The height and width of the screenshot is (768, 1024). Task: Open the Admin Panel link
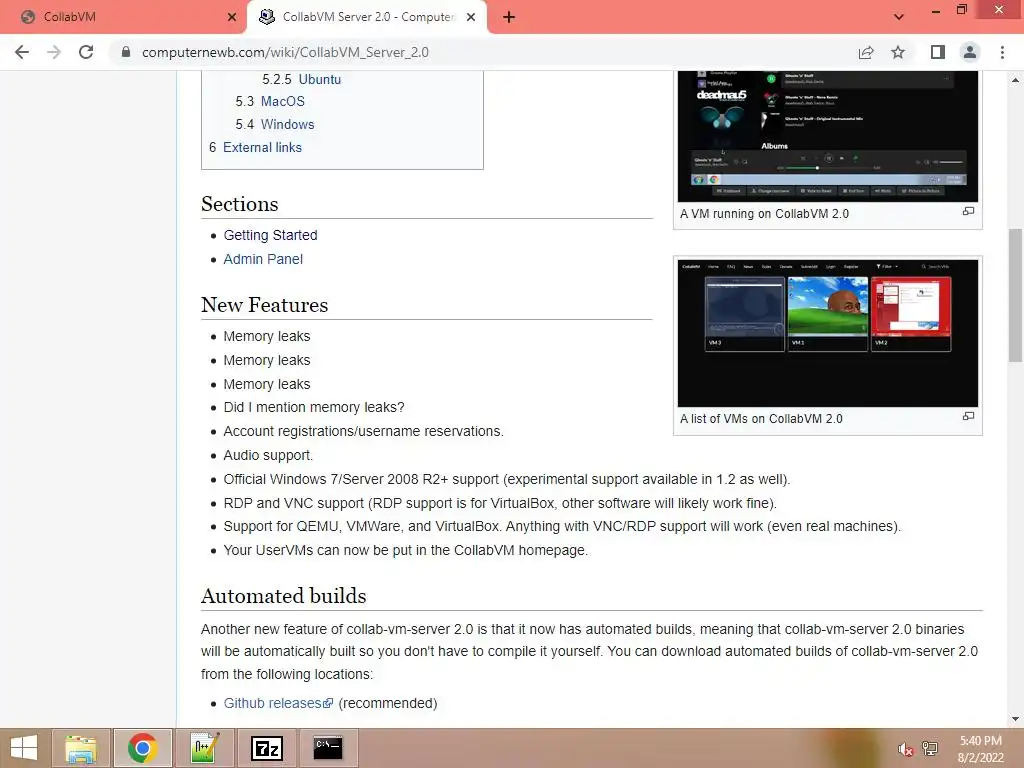coord(263,259)
